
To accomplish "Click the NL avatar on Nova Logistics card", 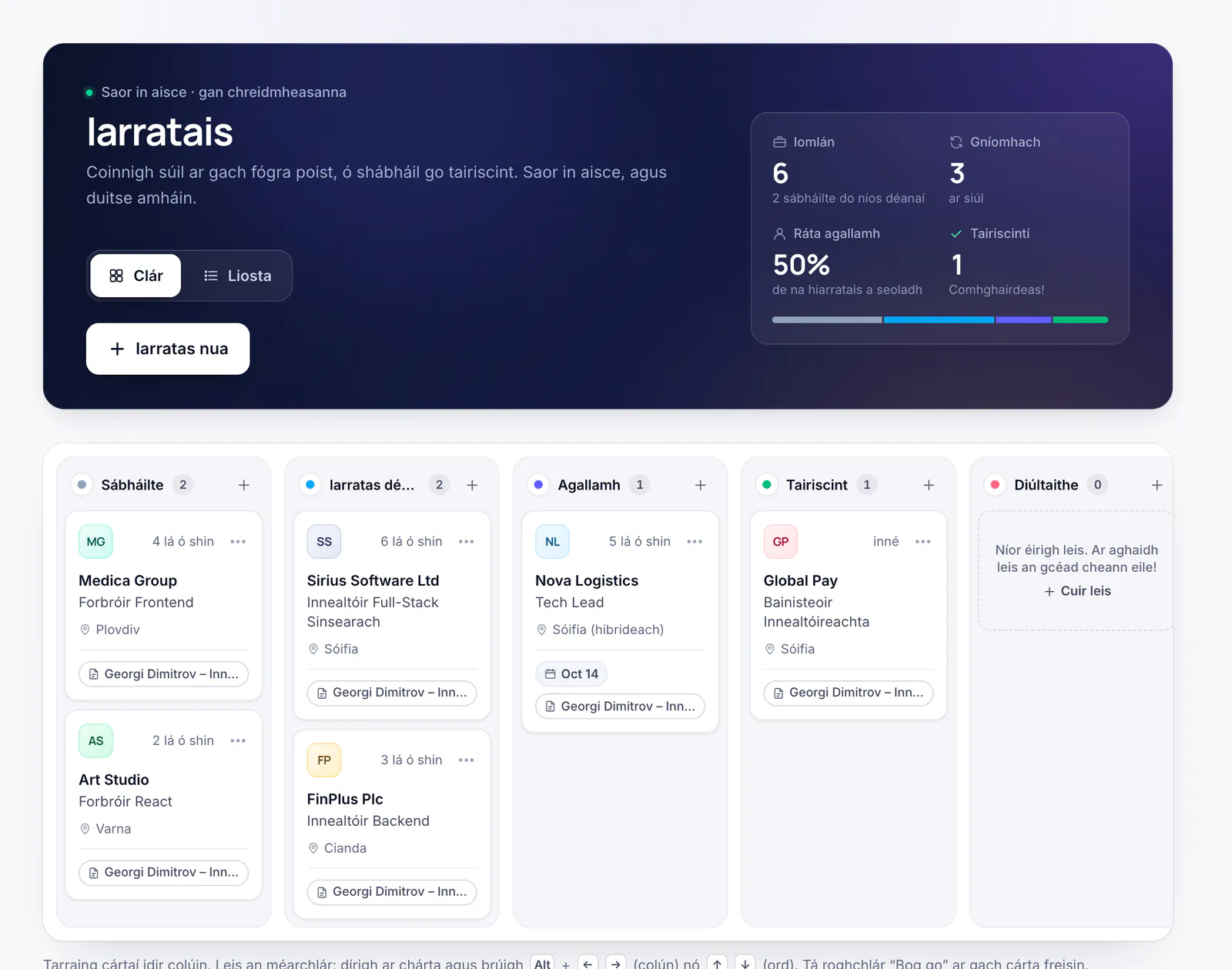I will [x=553, y=542].
